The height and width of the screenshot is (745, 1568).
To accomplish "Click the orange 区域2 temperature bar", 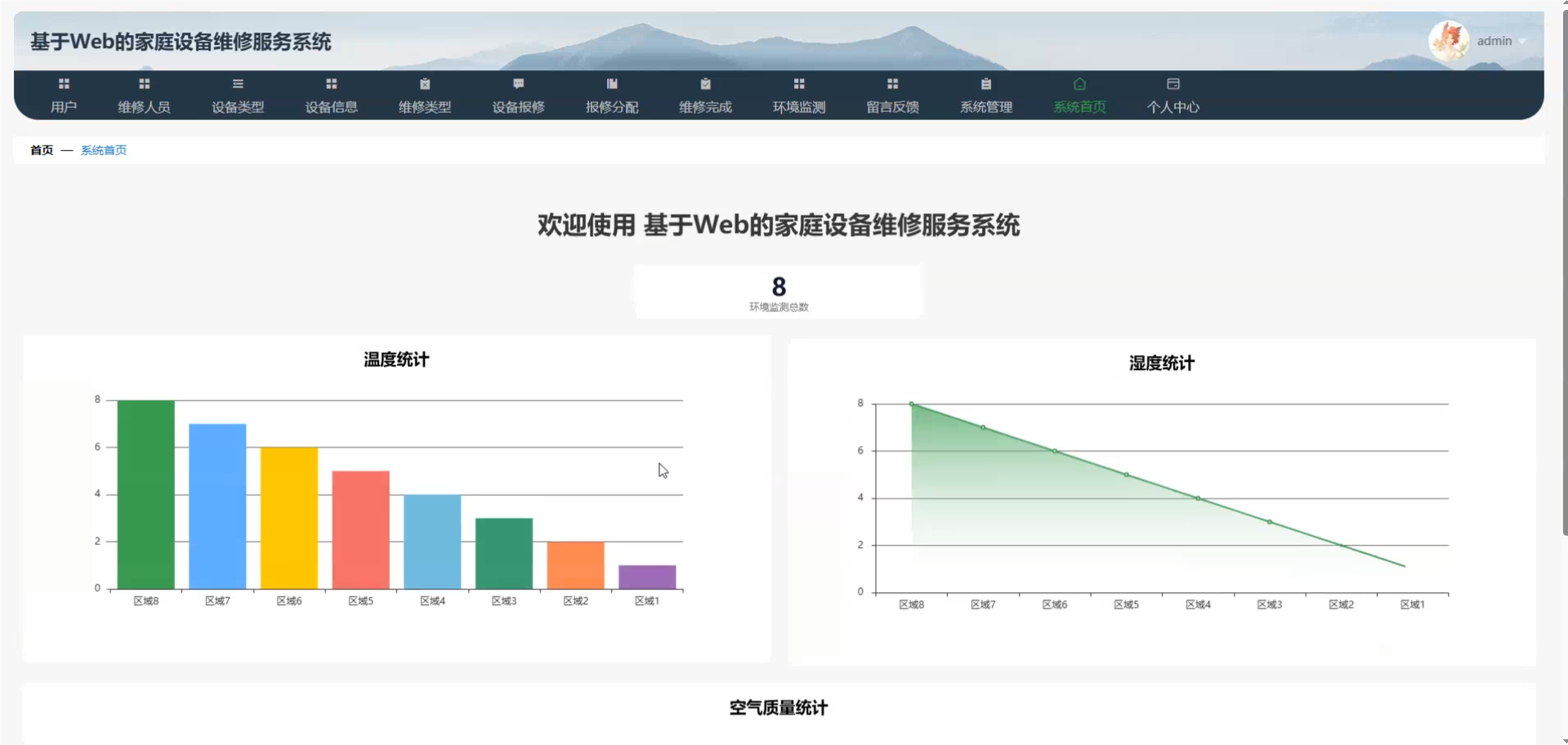I will coord(576,565).
